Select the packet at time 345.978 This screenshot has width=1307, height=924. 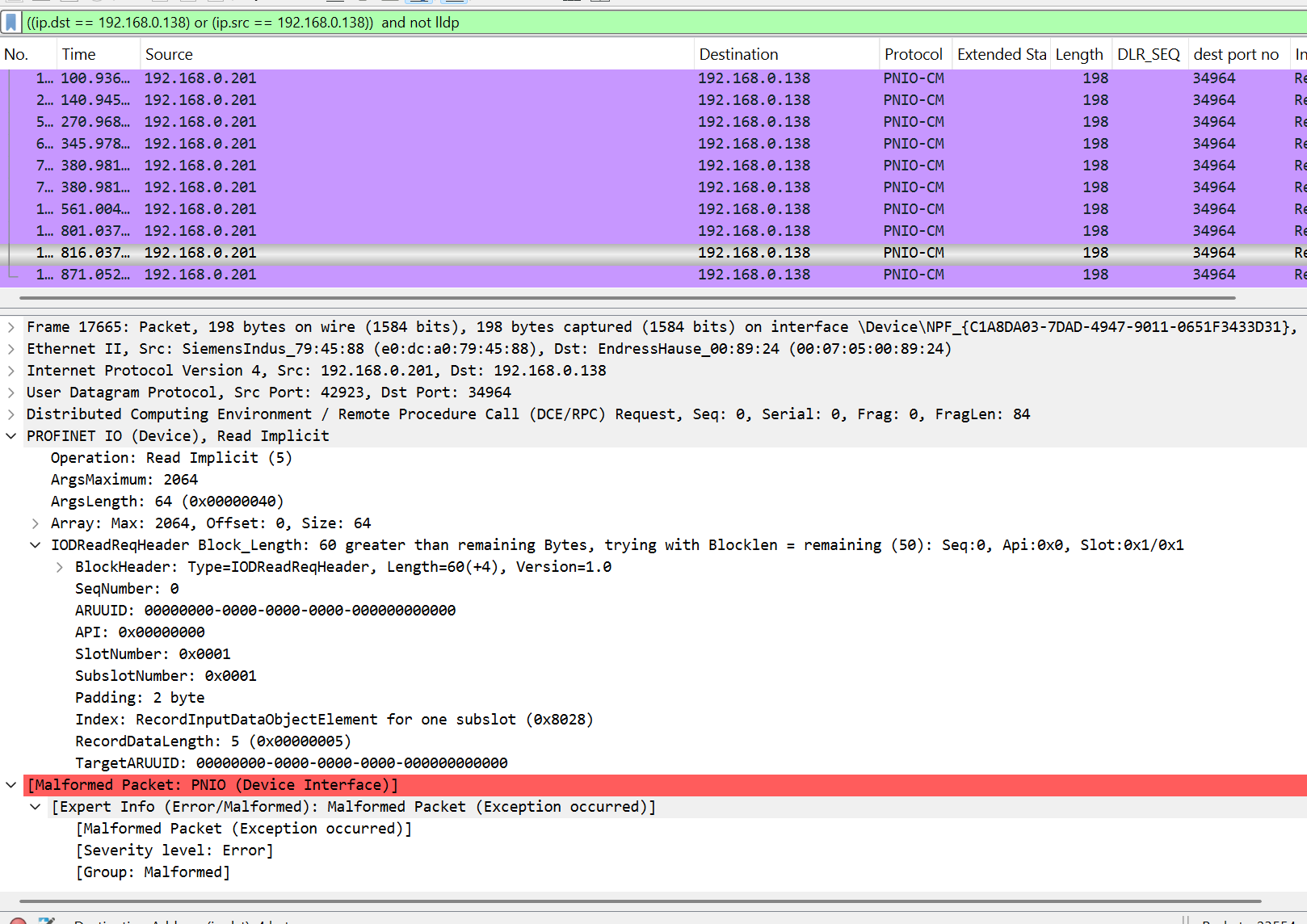pyautogui.click(x=653, y=144)
